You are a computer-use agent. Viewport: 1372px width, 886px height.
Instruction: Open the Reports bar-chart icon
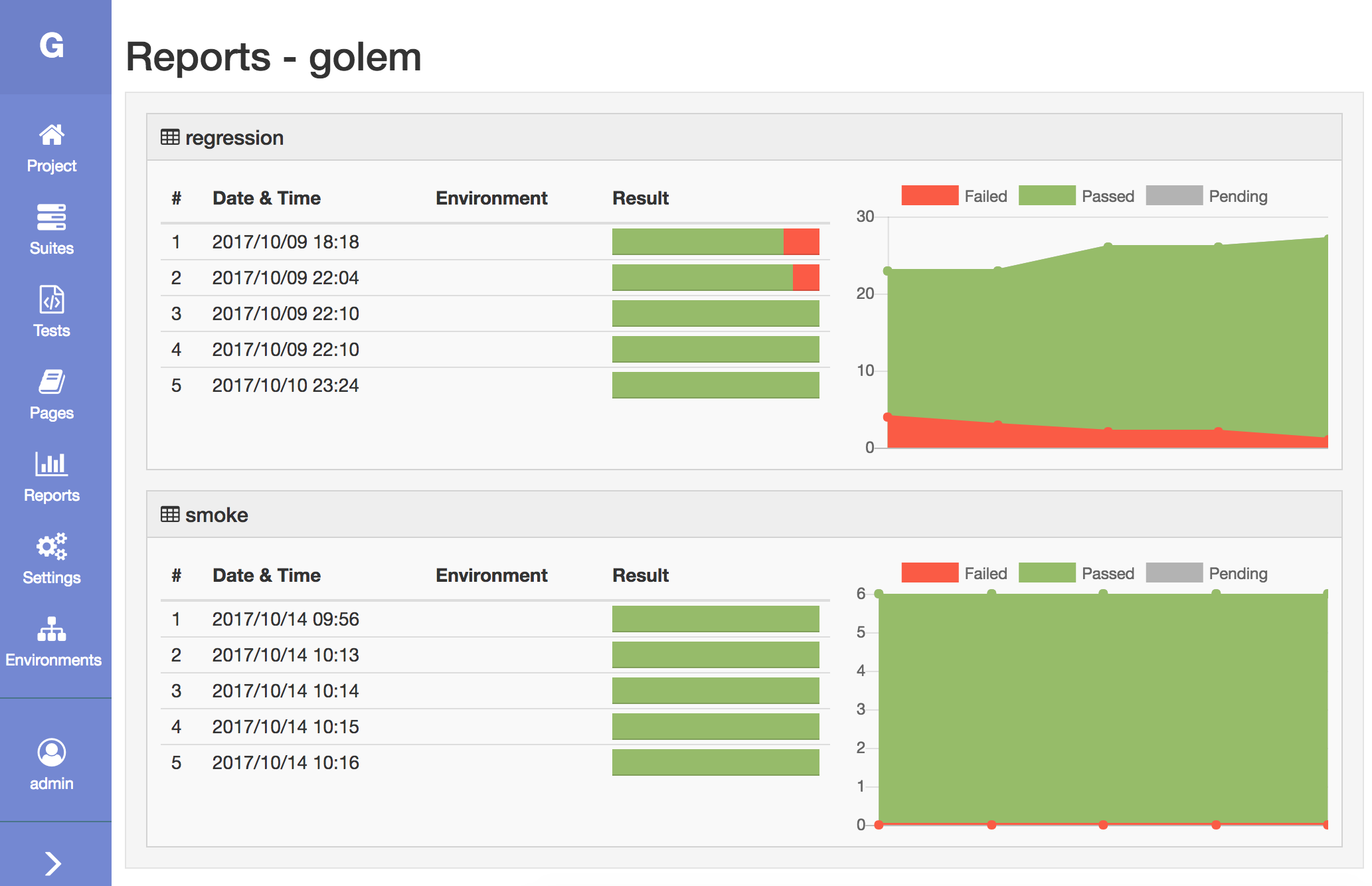[x=52, y=464]
